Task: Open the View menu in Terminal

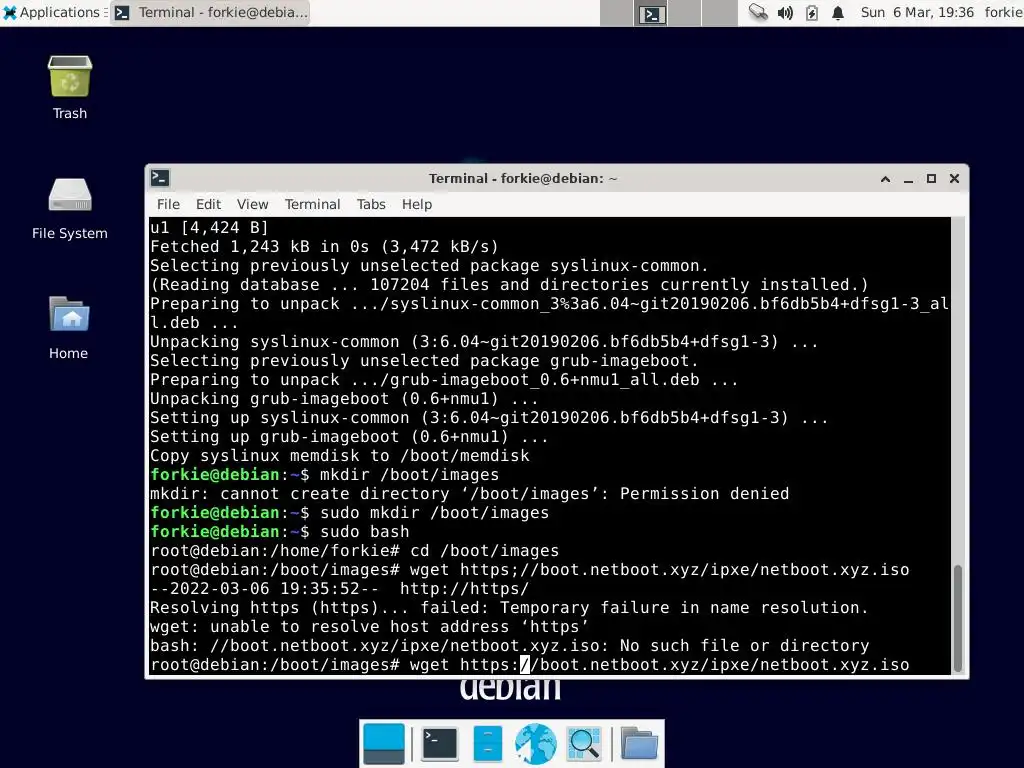Action: (x=252, y=204)
